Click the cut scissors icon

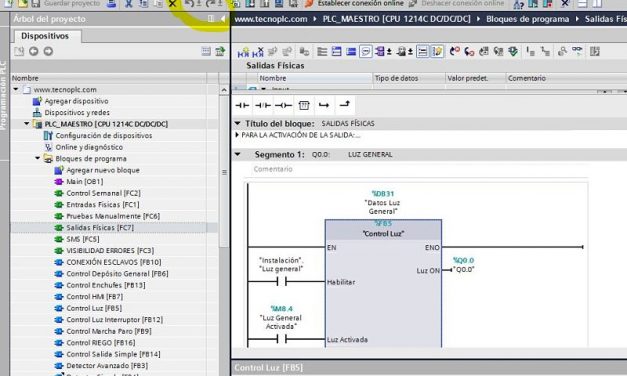point(128,4)
